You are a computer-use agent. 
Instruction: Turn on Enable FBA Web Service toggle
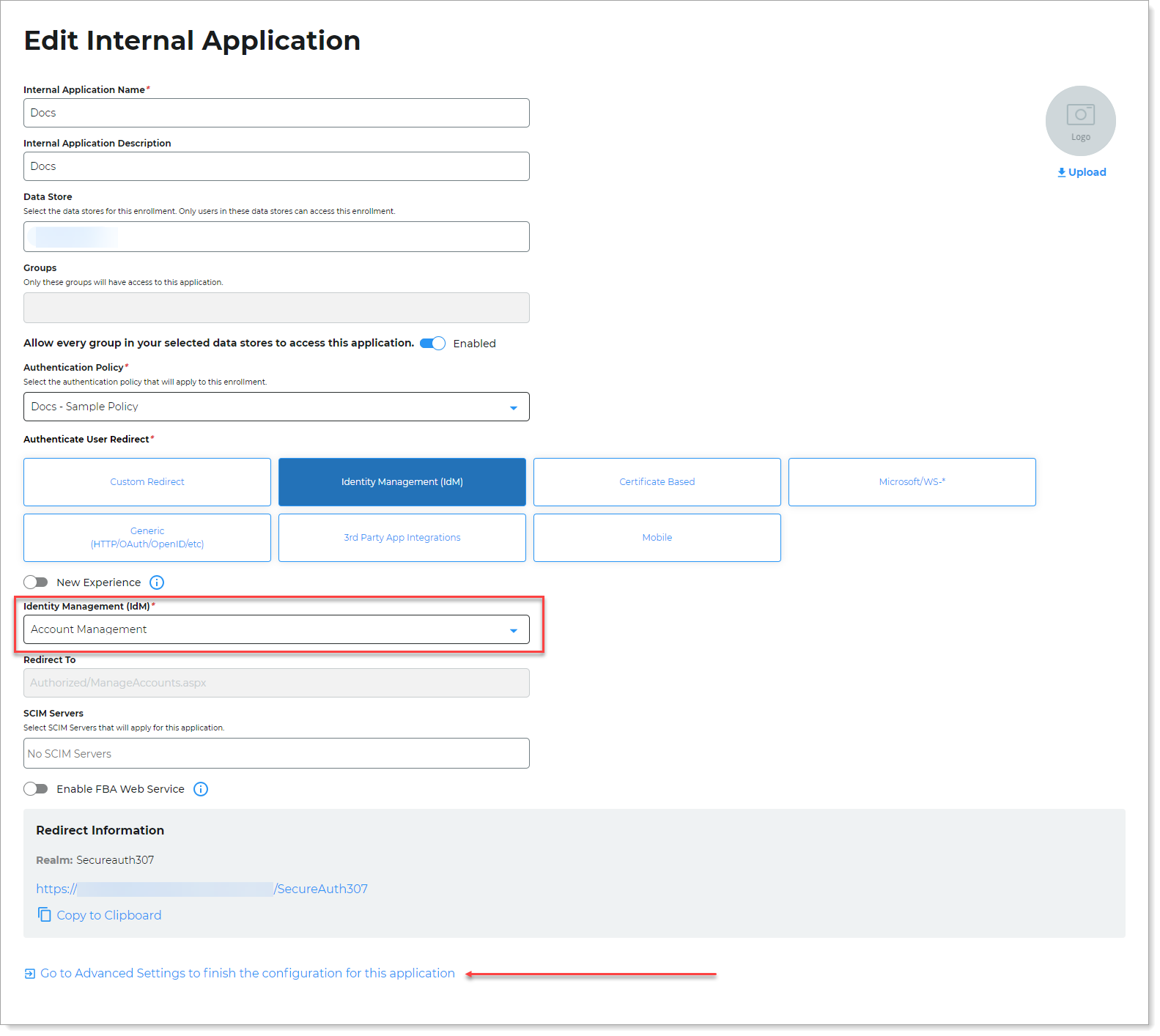[x=36, y=789]
